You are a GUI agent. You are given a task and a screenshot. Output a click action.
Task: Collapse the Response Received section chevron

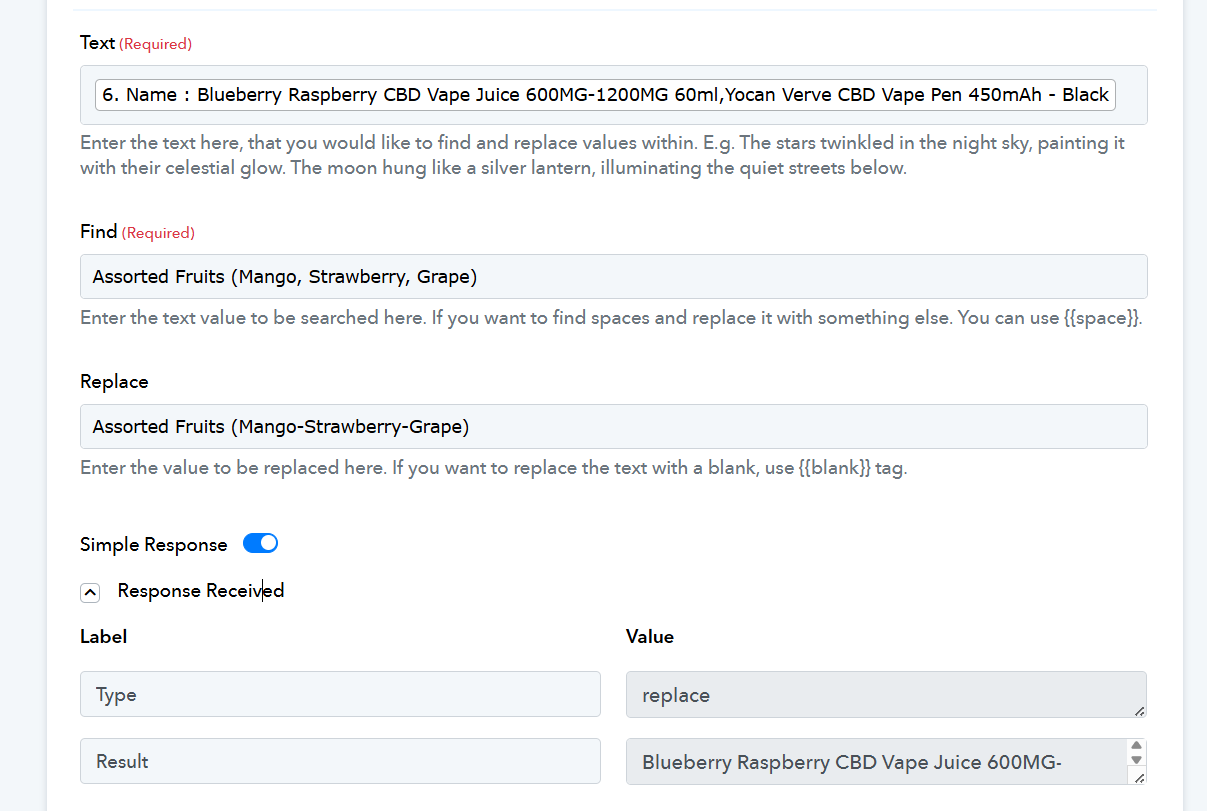[90, 592]
